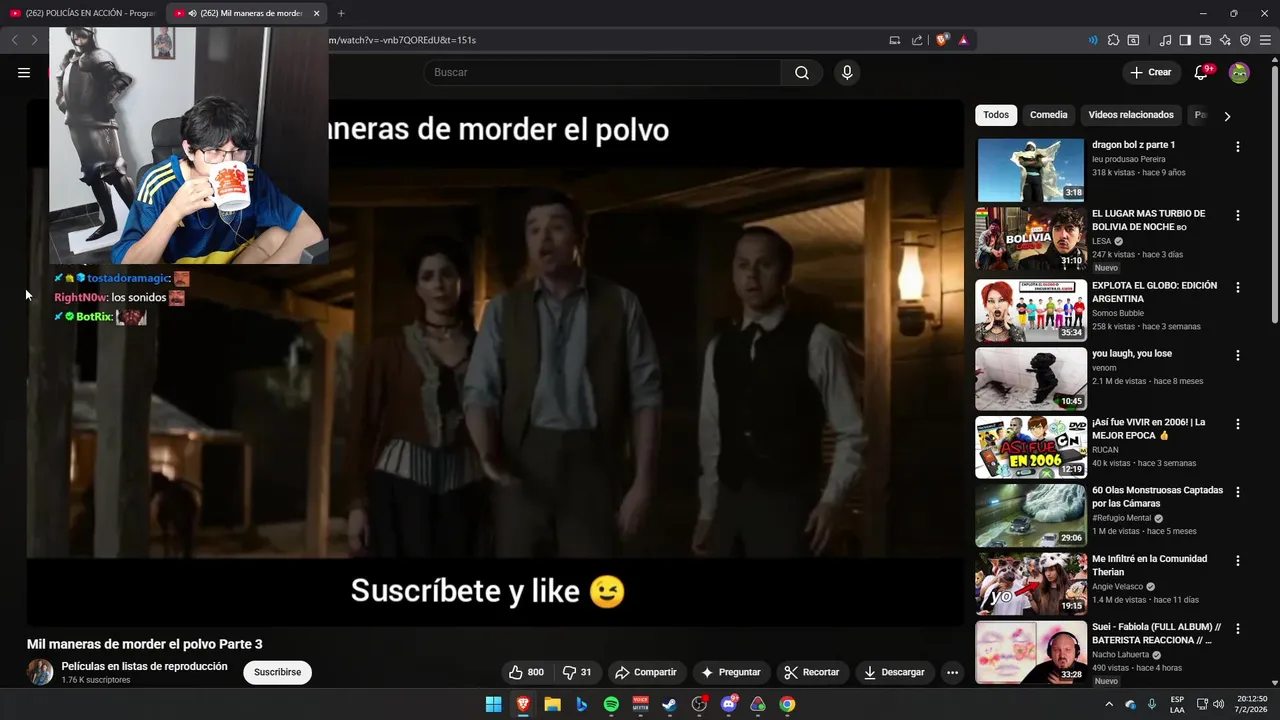Like the video with 800 likes

[526, 672]
